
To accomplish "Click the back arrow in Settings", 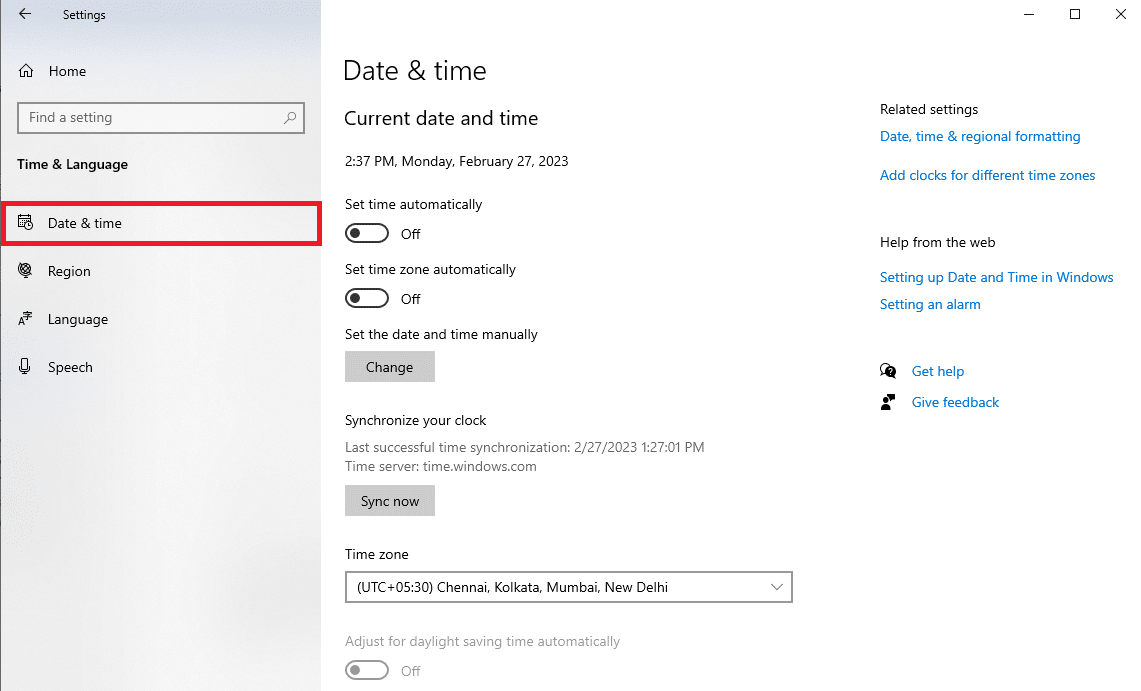I will tap(25, 14).
